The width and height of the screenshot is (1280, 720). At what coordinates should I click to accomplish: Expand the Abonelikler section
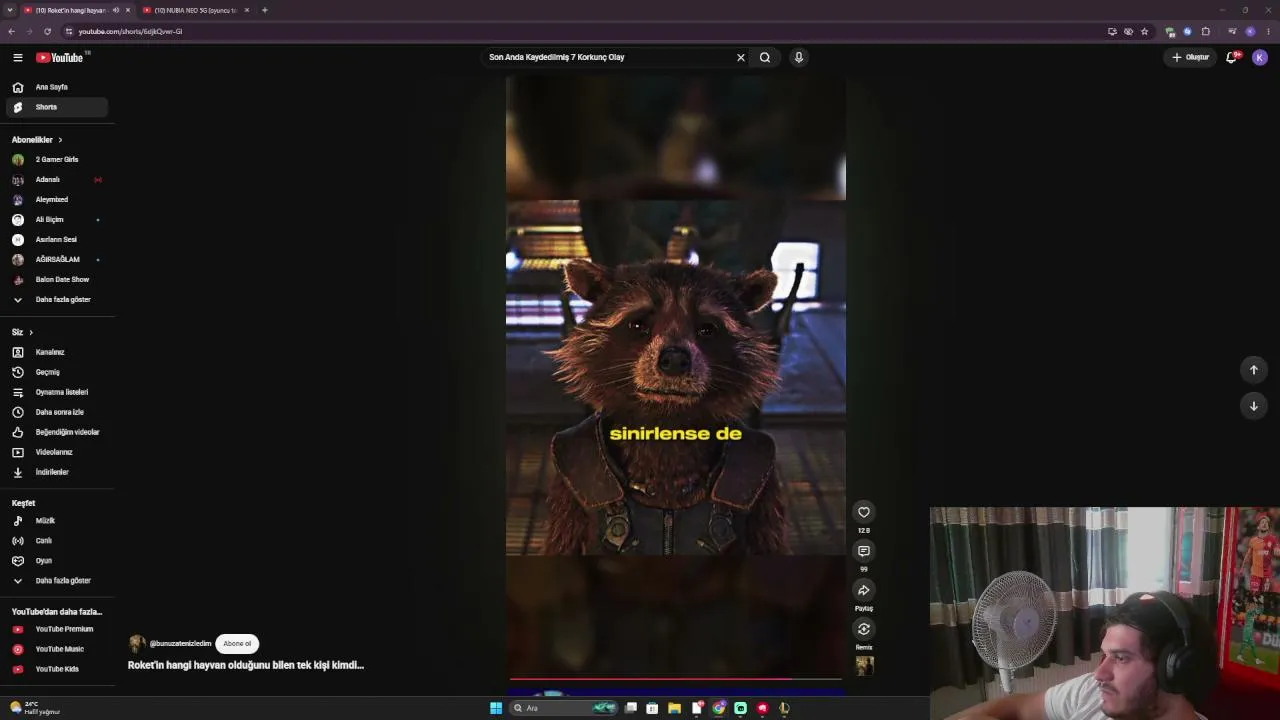[37, 140]
